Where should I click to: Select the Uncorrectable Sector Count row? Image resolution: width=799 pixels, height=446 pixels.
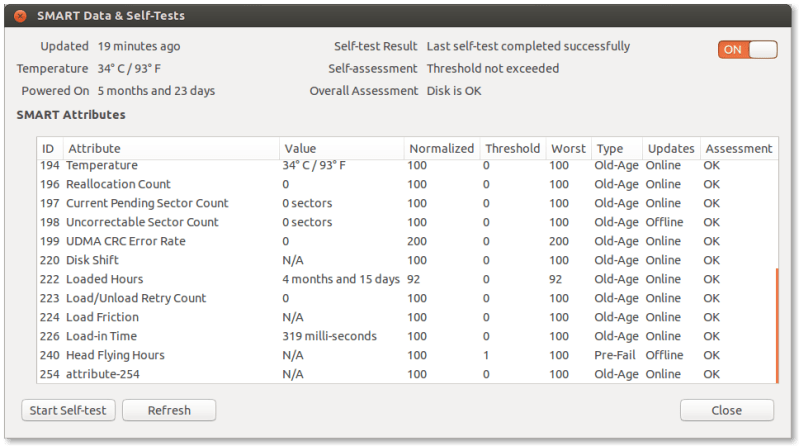click(407, 222)
